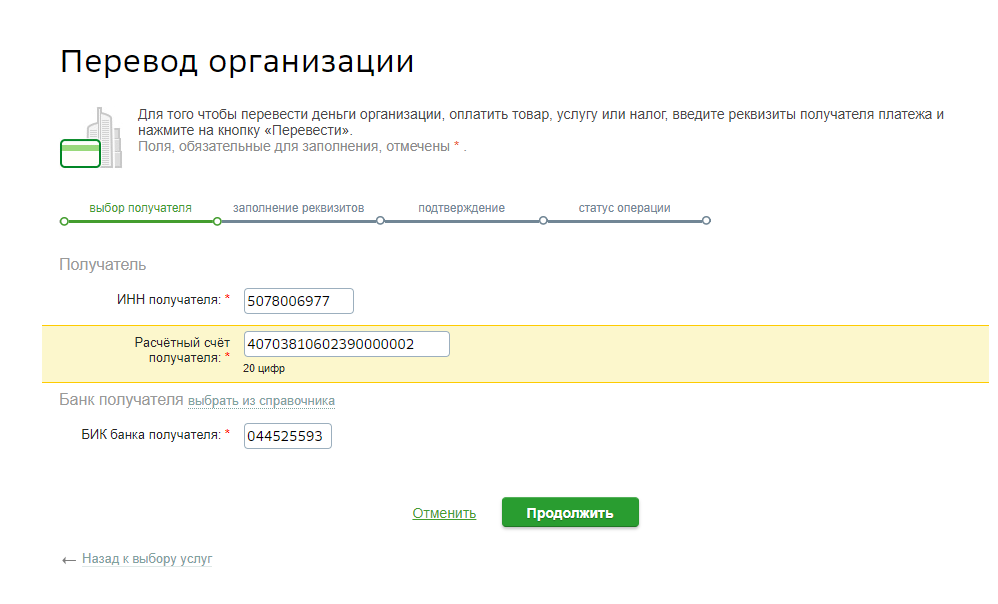Click the 'Отменить' link
Image resolution: width=998 pixels, height=604 pixels.
(444, 513)
